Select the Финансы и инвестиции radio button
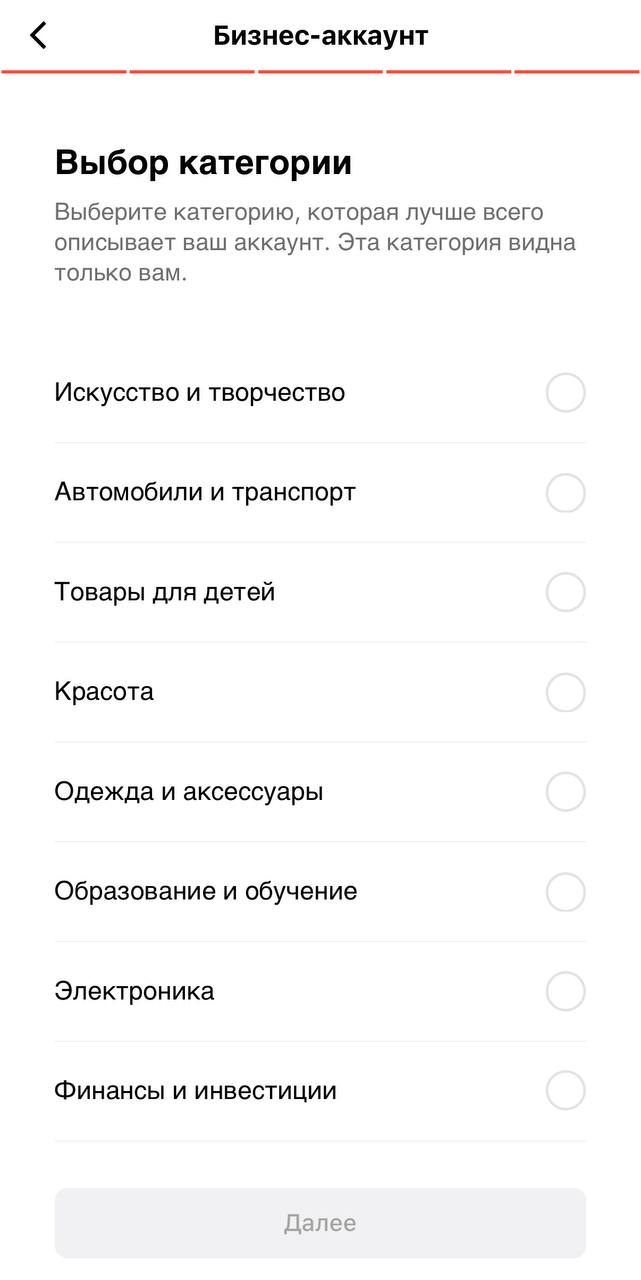The width and height of the screenshot is (641, 1280). point(565,1091)
